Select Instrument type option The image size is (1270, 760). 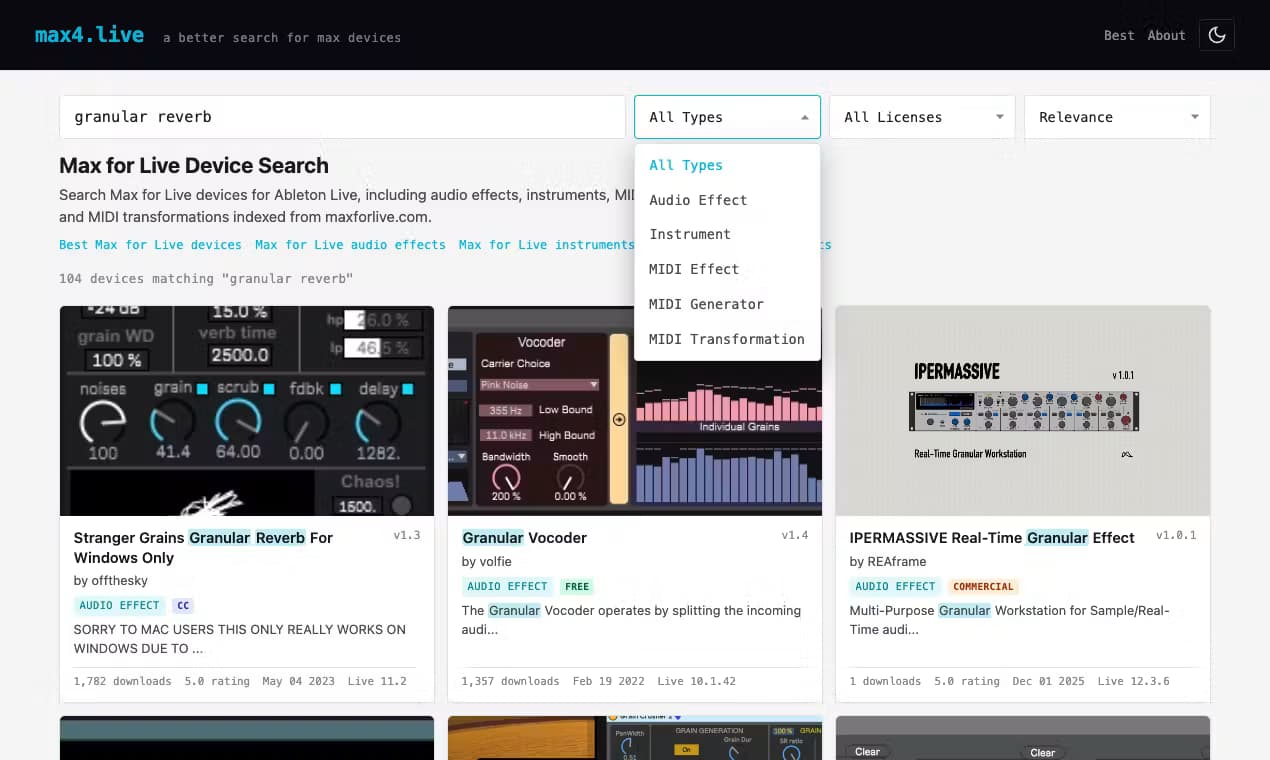[x=727, y=234]
